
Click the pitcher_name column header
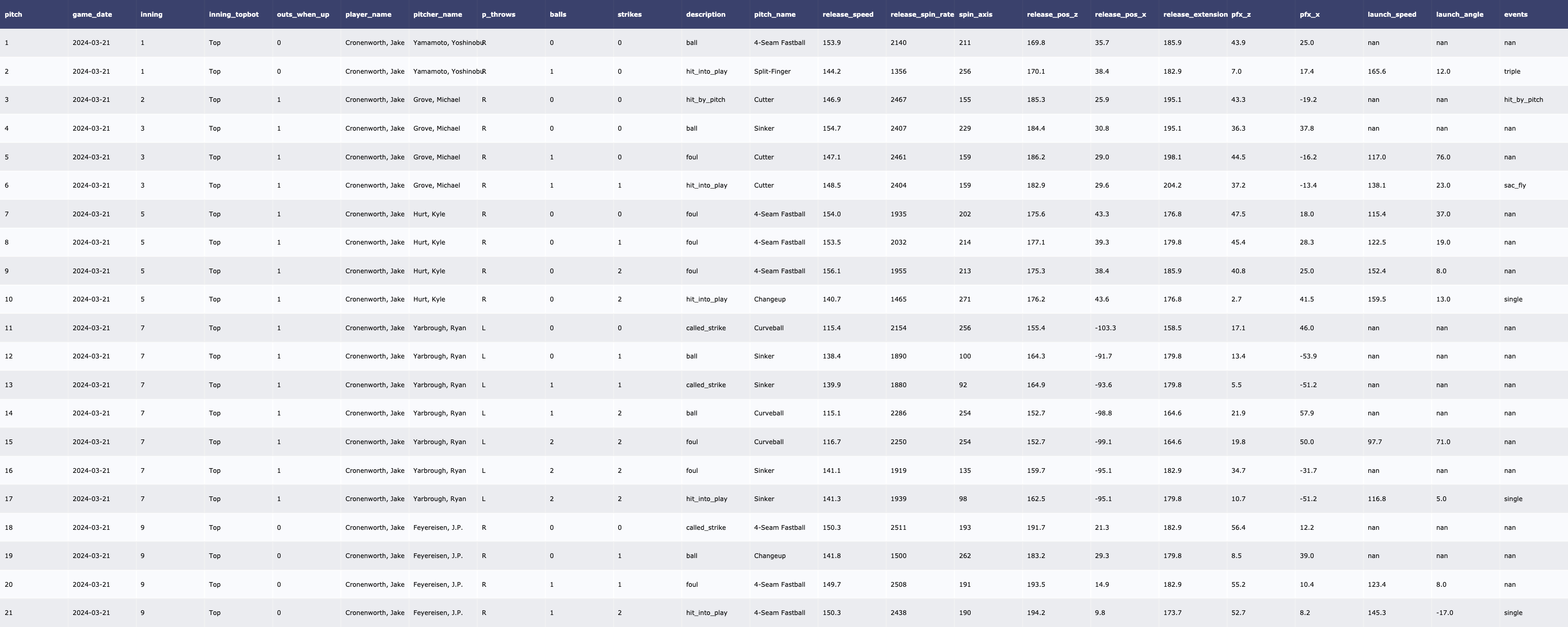437,15
